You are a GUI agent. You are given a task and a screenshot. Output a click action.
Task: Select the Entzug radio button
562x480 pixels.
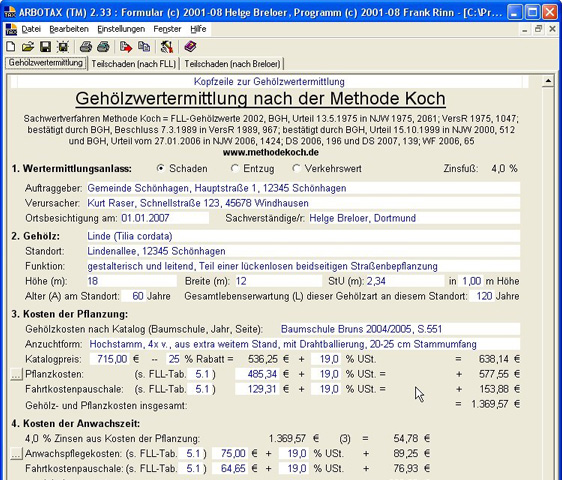235,168
